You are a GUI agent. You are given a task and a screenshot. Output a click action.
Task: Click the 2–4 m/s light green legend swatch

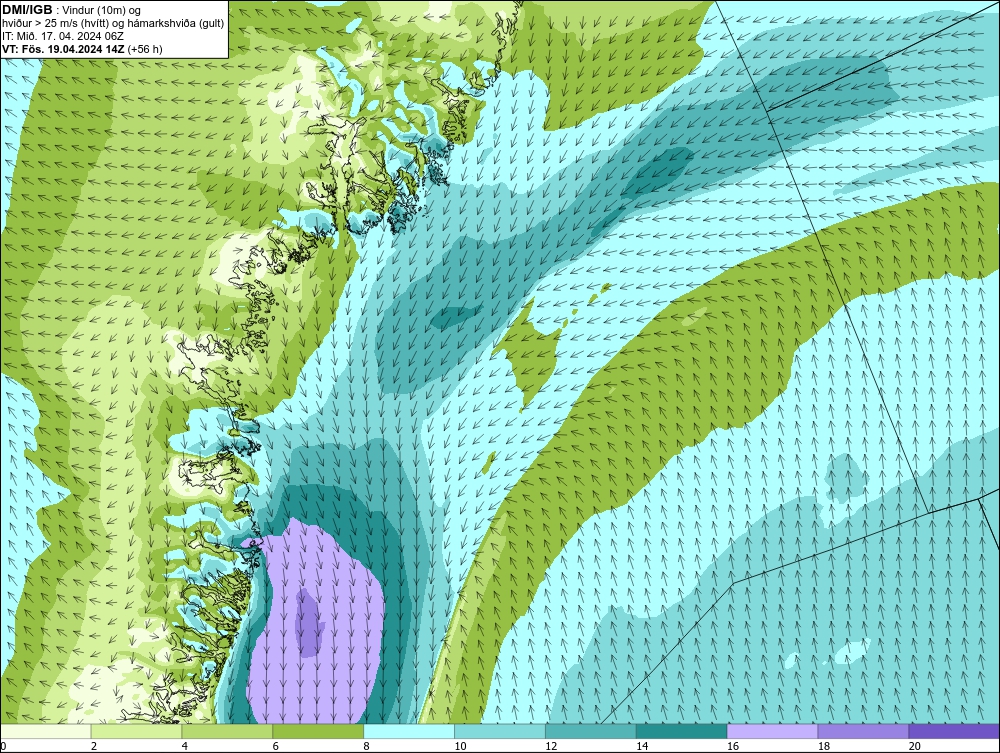click(x=136, y=731)
